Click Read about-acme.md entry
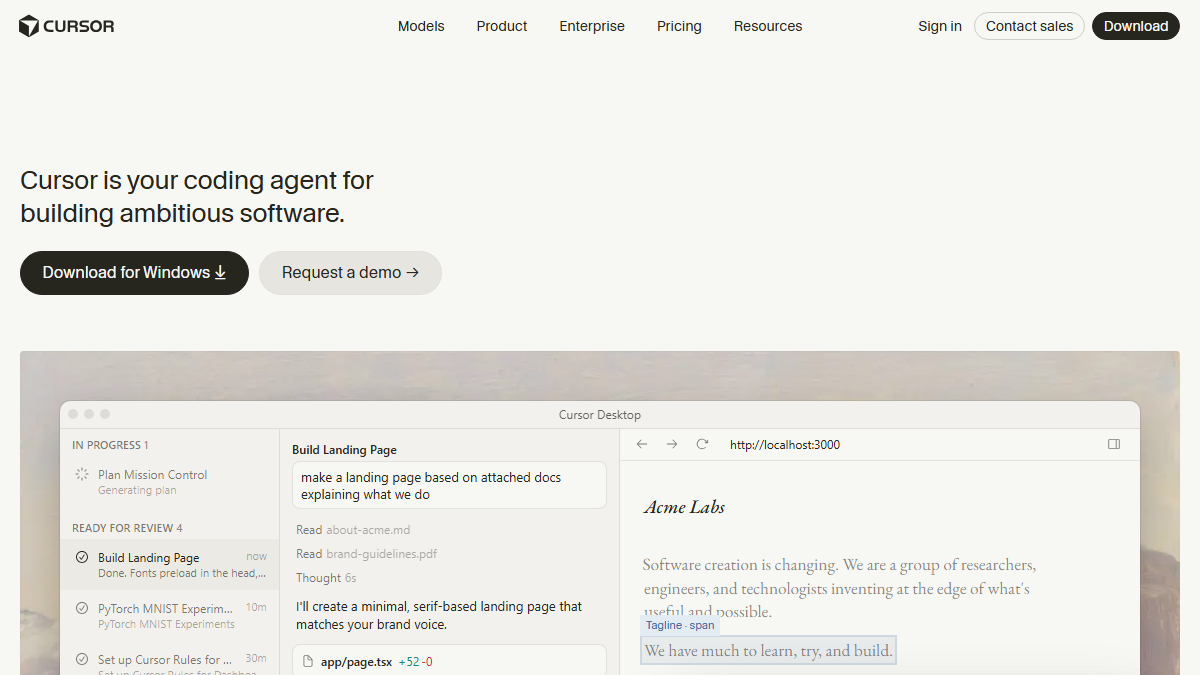1200x675 pixels. (353, 530)
